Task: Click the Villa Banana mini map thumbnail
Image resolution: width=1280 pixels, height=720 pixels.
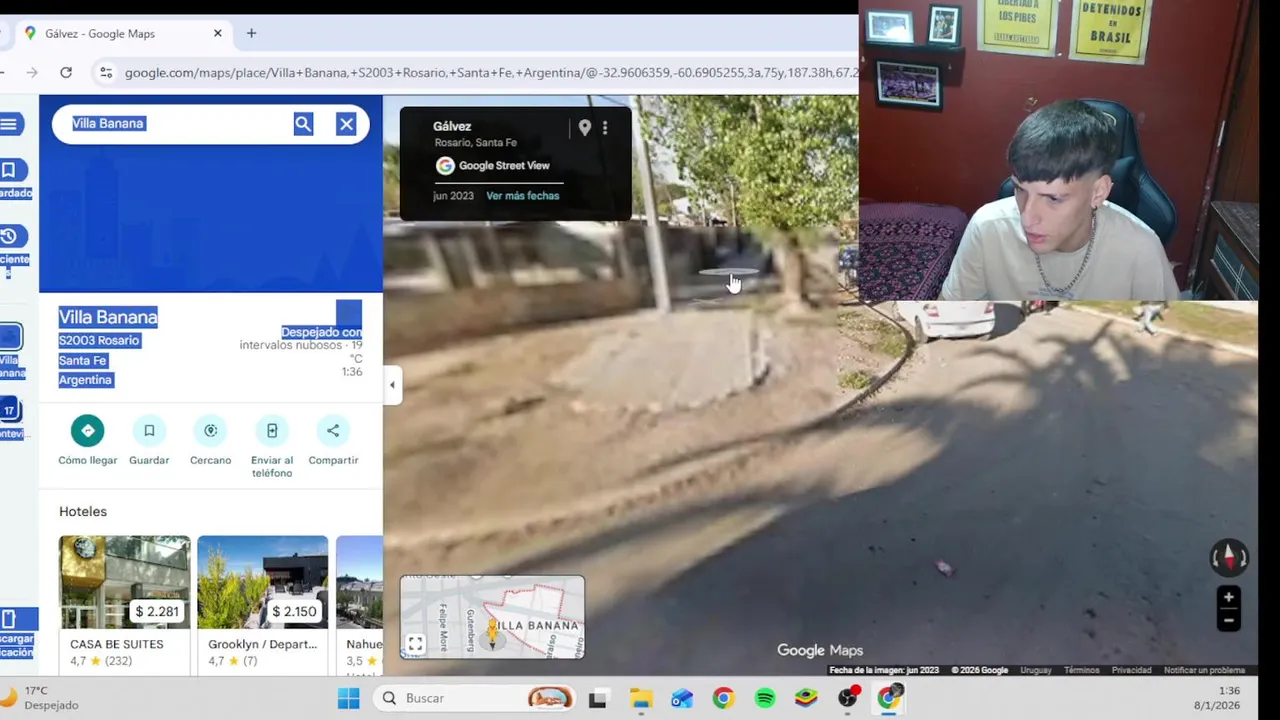Action: click(492, 617)
